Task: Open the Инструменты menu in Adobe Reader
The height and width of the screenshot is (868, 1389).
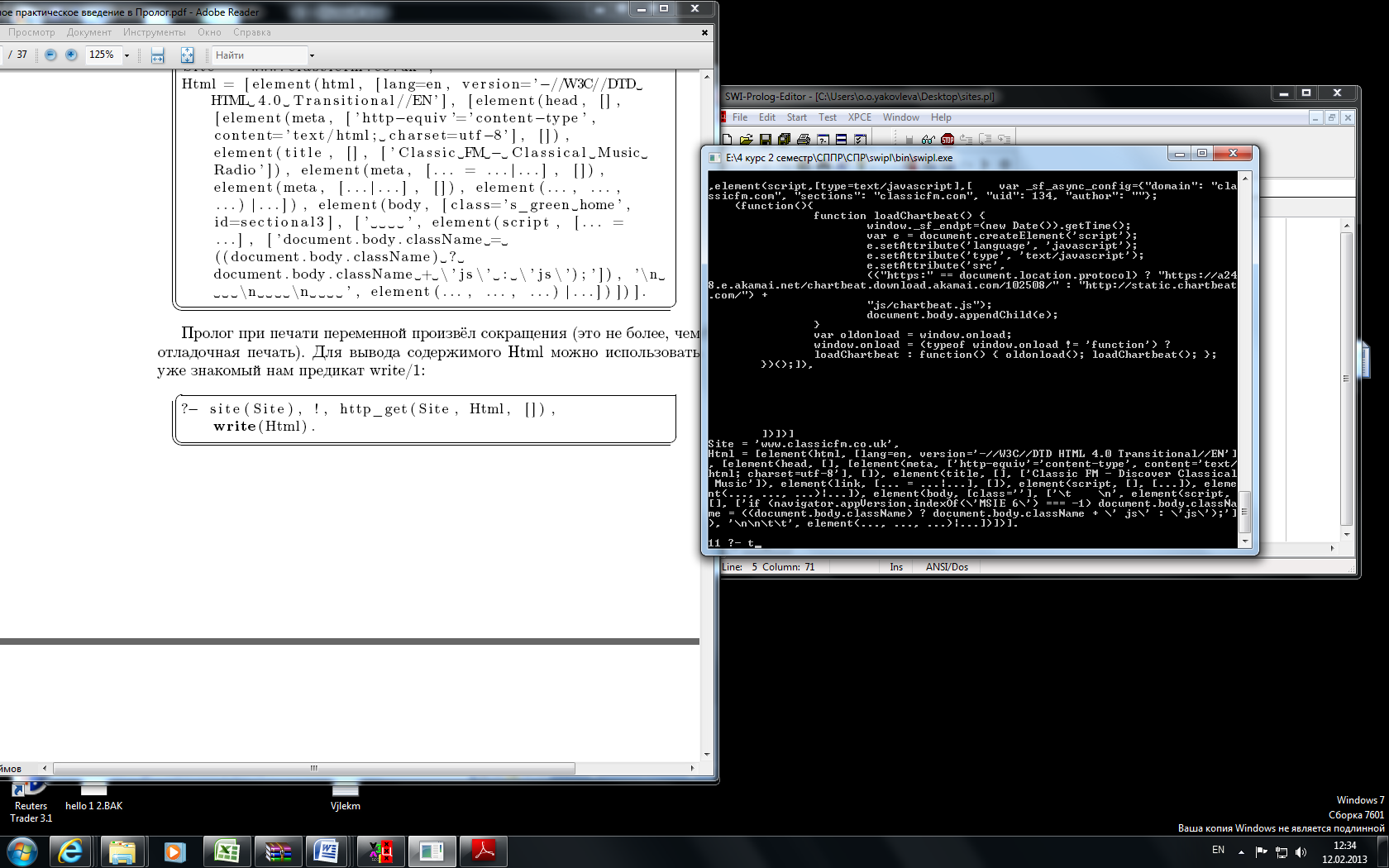Action: [x=155, y=32]
